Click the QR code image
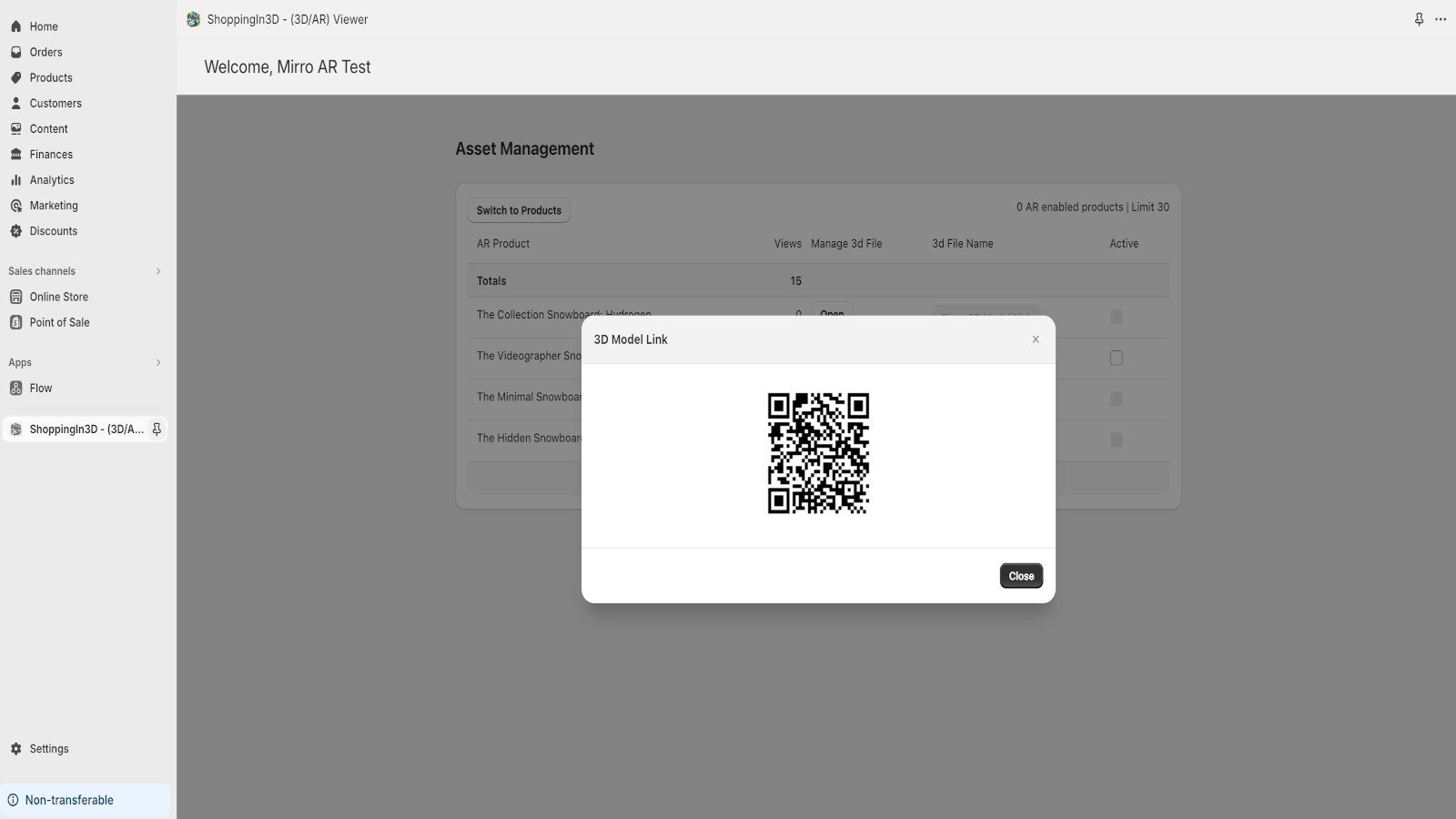This screenshot has height=819, width=1456. 818,453
